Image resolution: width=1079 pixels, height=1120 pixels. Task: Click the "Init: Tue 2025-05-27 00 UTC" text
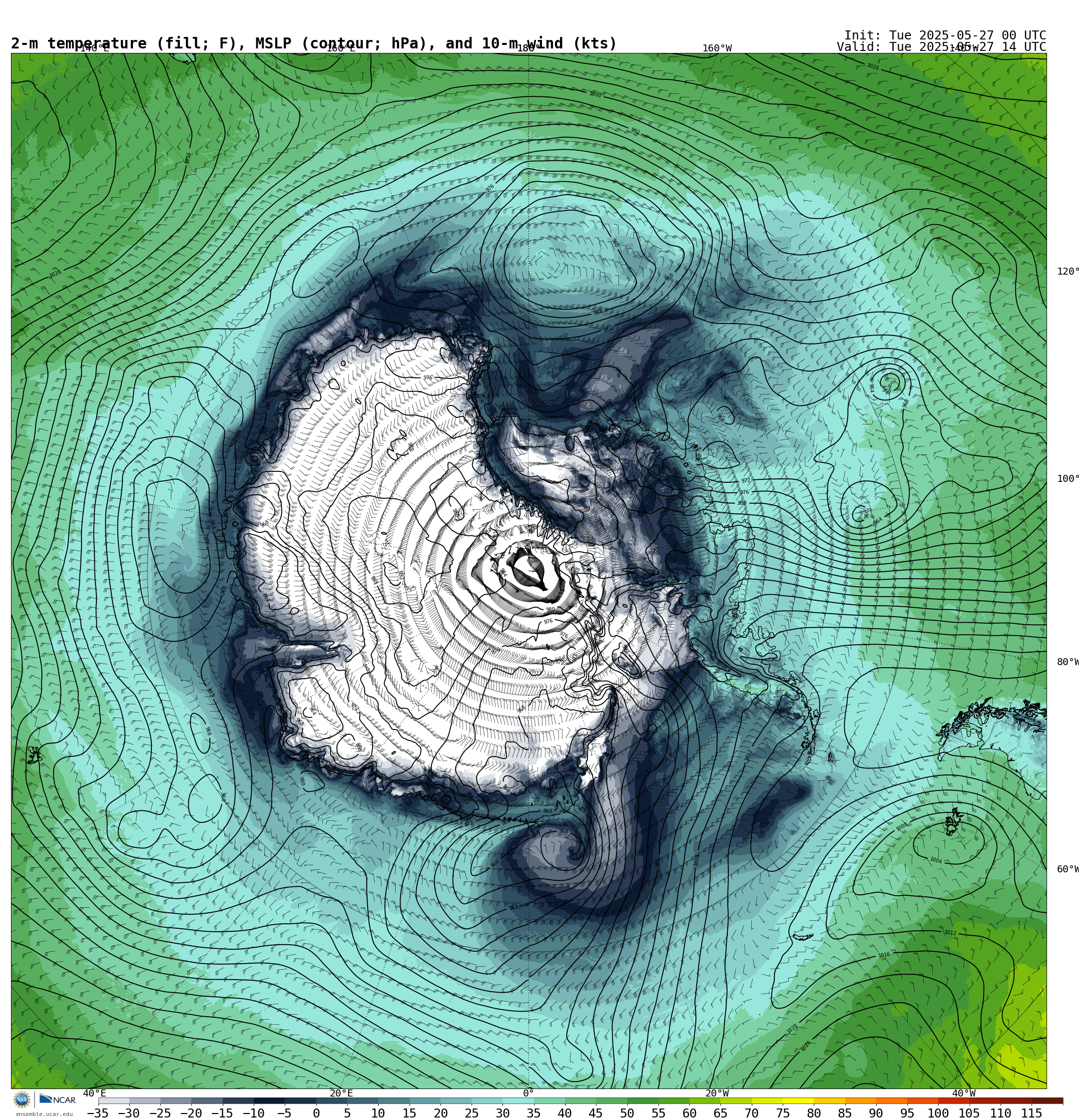tap(945, 35)
